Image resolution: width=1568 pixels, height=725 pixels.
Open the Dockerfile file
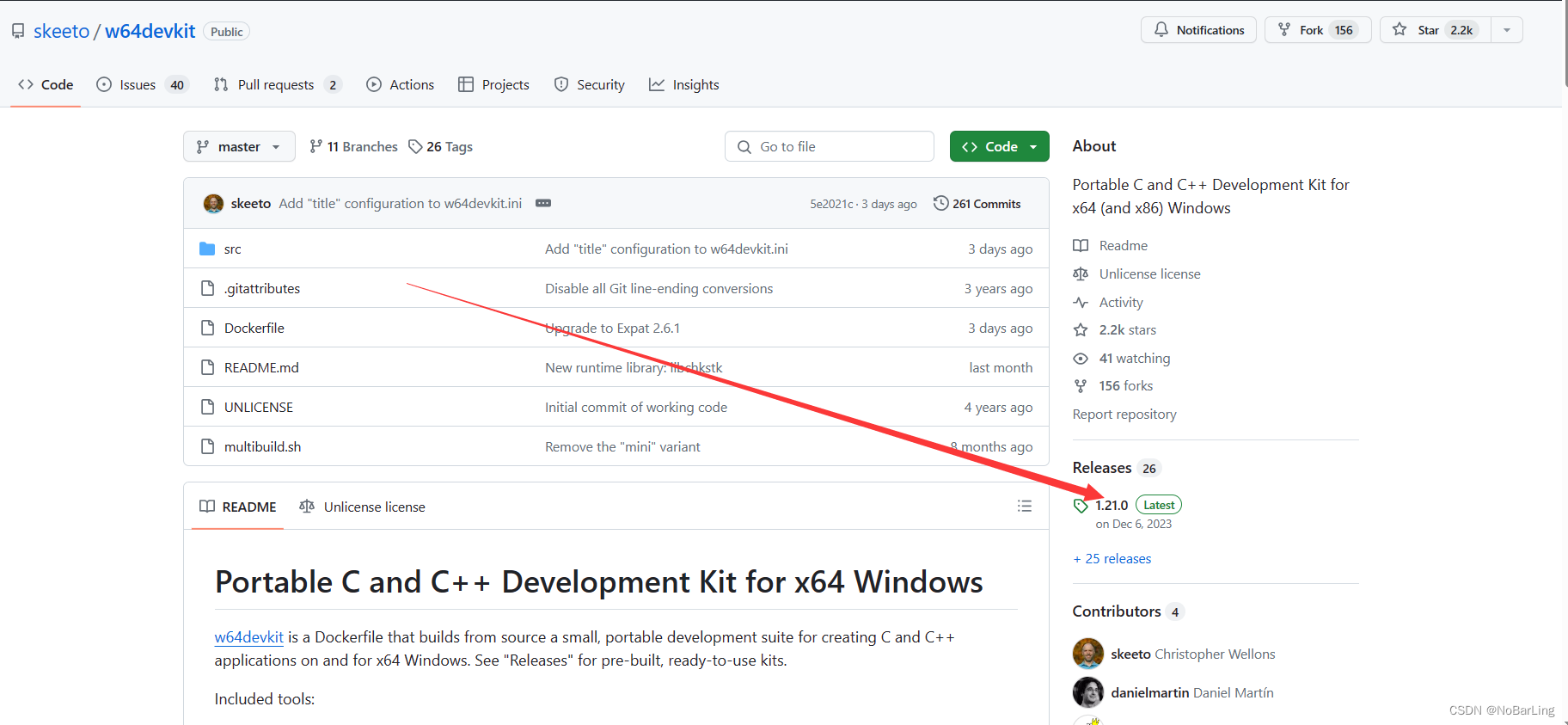tap(254, 328)
